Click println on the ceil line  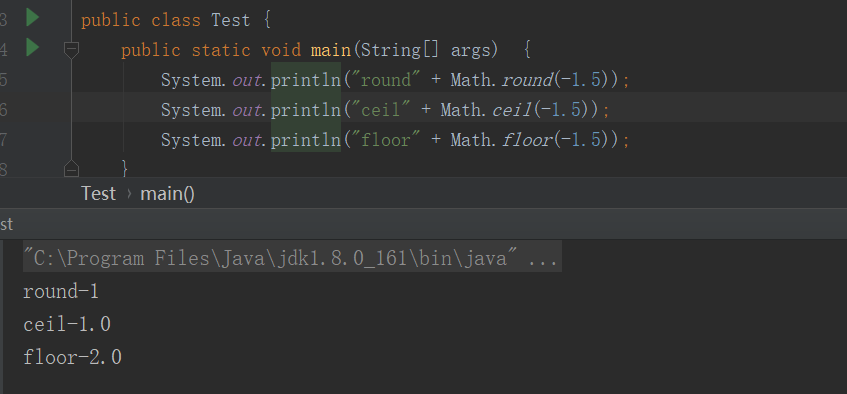coord(306,111)
